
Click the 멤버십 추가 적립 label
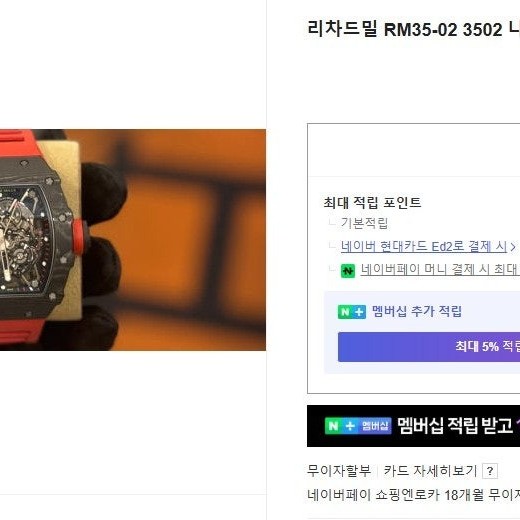click(417, 311)
